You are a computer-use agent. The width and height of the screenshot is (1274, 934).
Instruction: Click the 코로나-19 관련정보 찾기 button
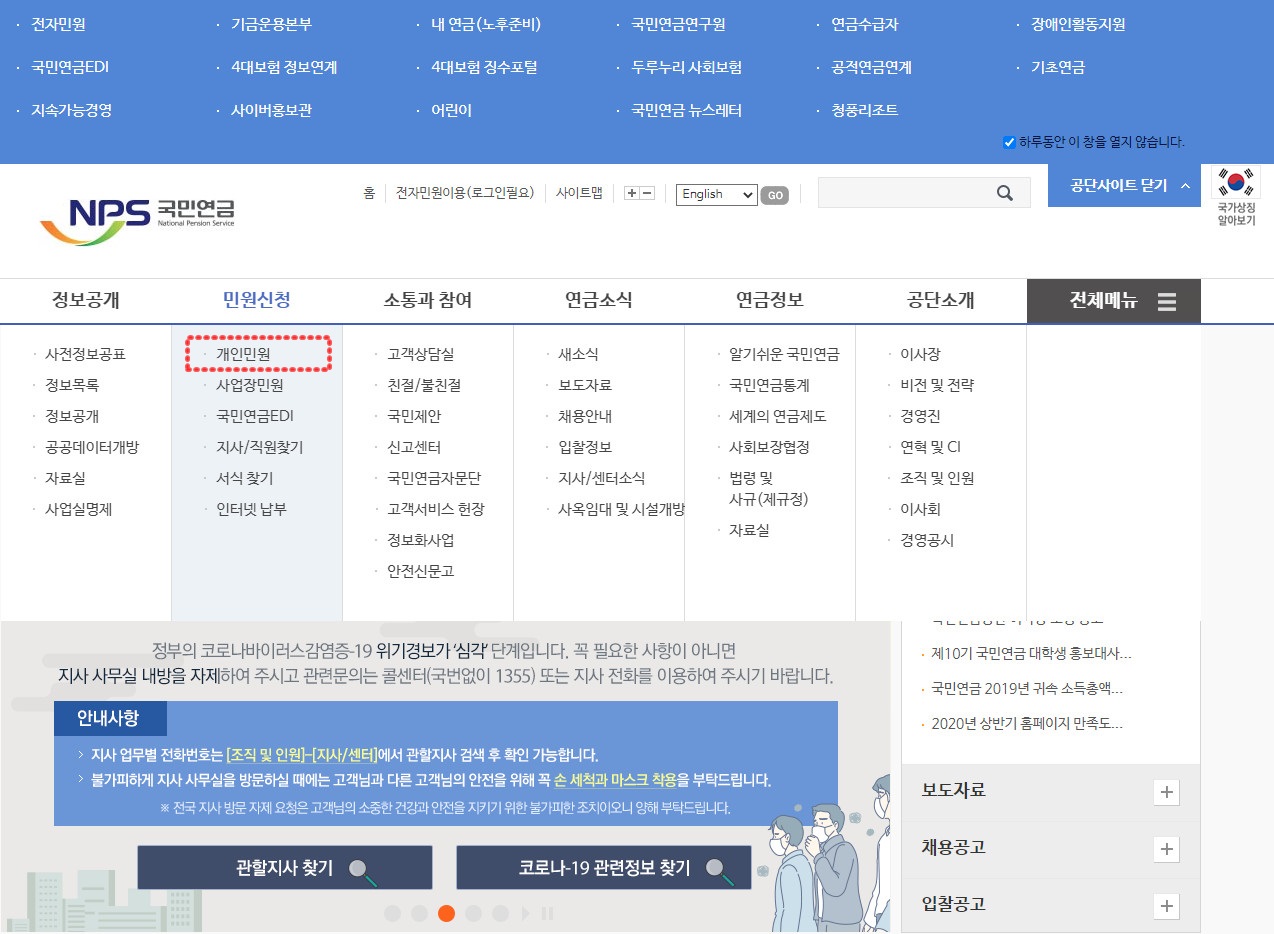[604, 867]
